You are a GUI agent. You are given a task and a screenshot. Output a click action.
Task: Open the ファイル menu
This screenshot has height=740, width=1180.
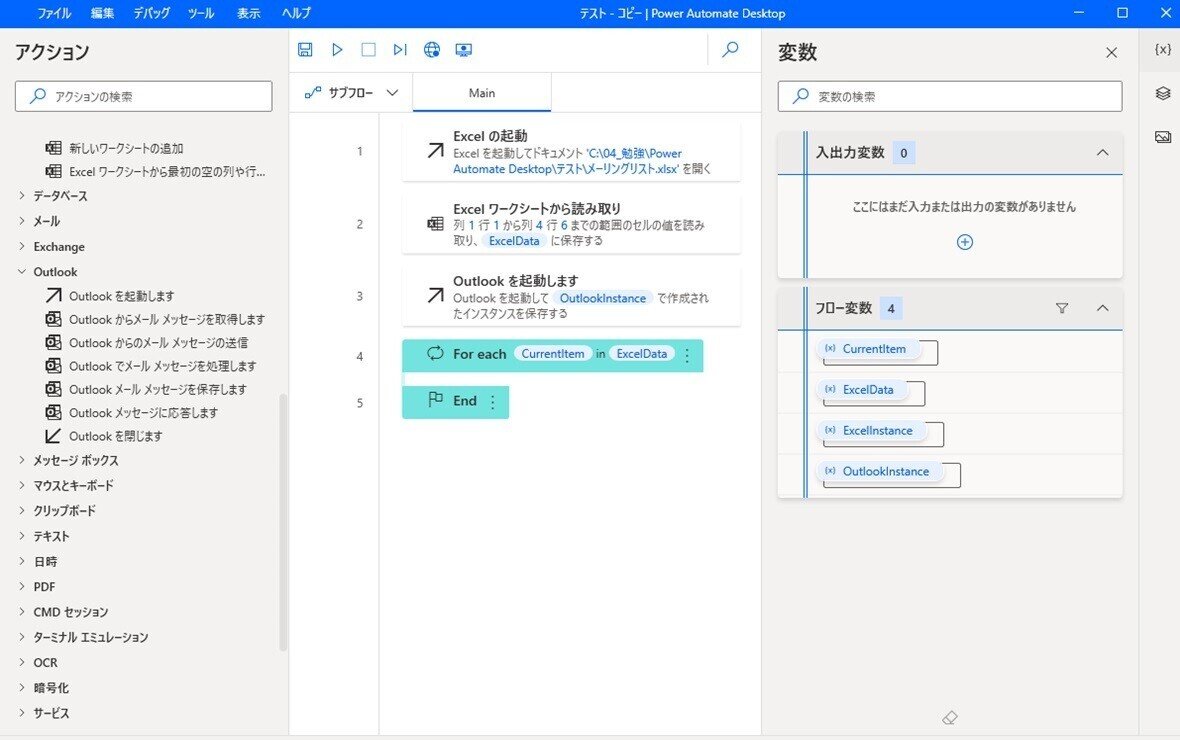click(x=54, y=14)
